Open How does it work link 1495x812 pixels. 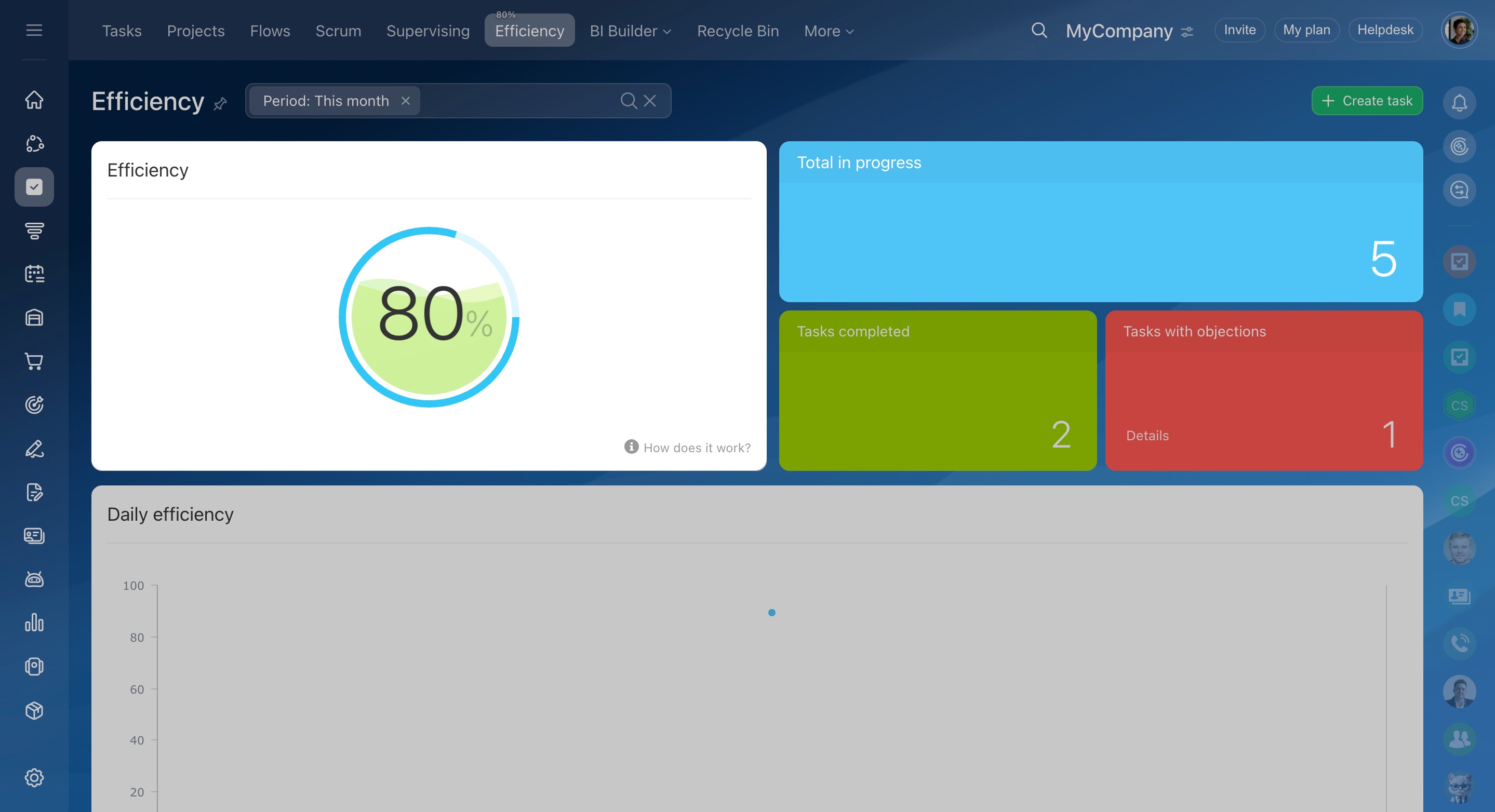tap(696, 448)
